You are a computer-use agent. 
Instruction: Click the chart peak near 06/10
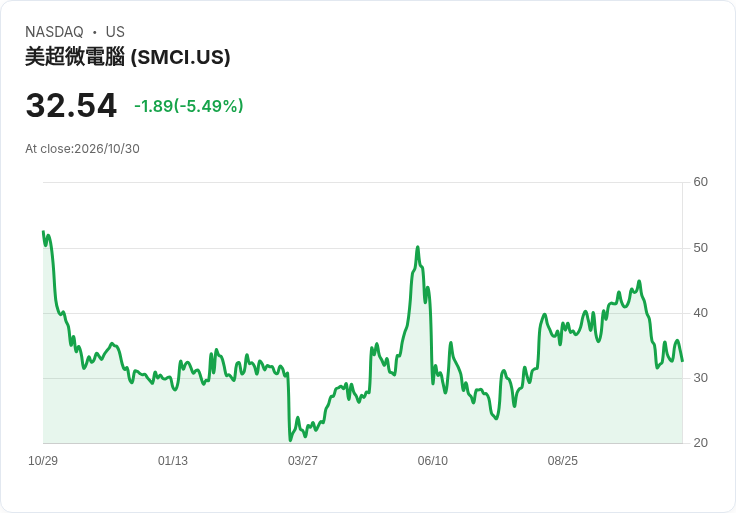click(x=417, y=247)
